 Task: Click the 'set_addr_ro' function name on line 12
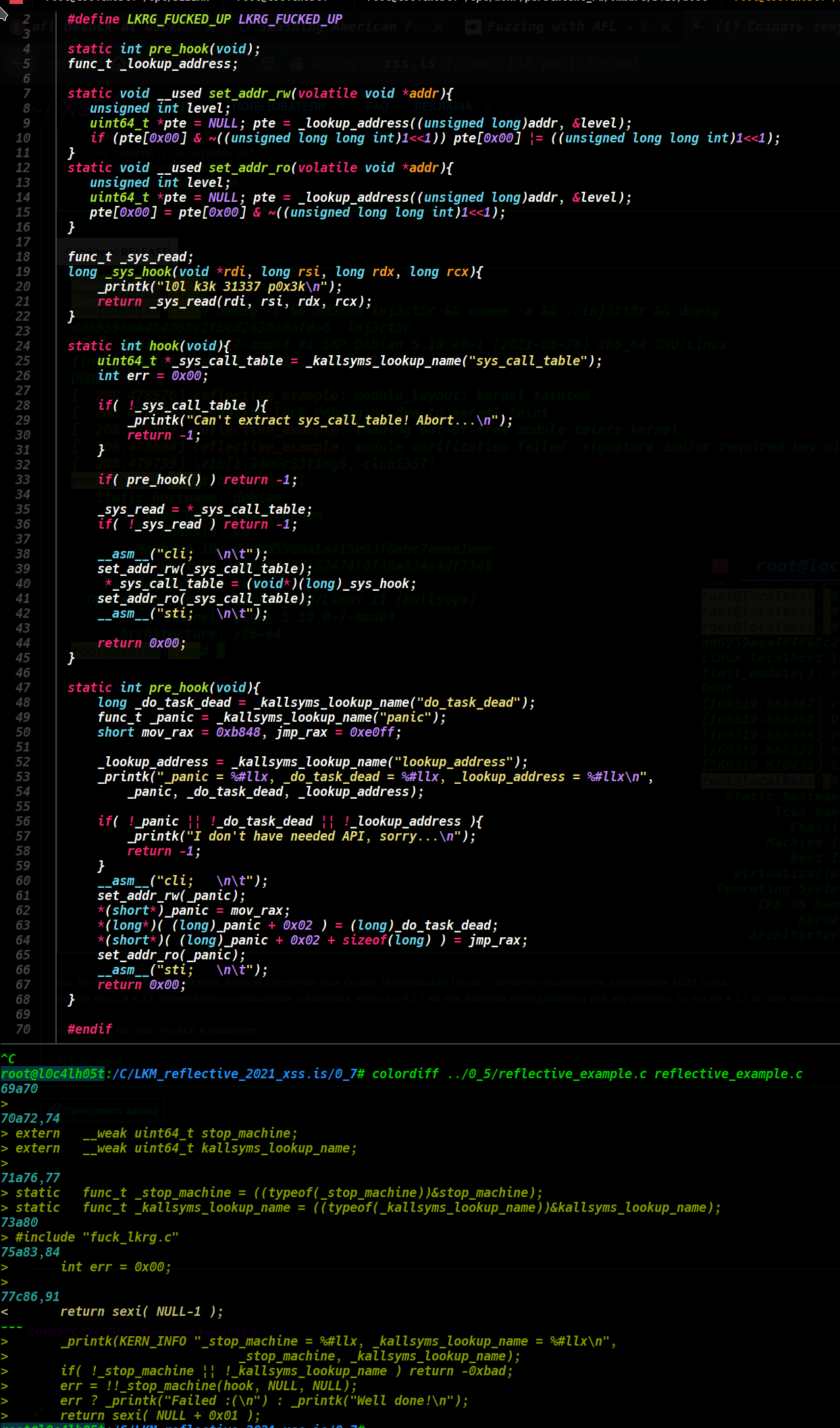coord(249,167)
